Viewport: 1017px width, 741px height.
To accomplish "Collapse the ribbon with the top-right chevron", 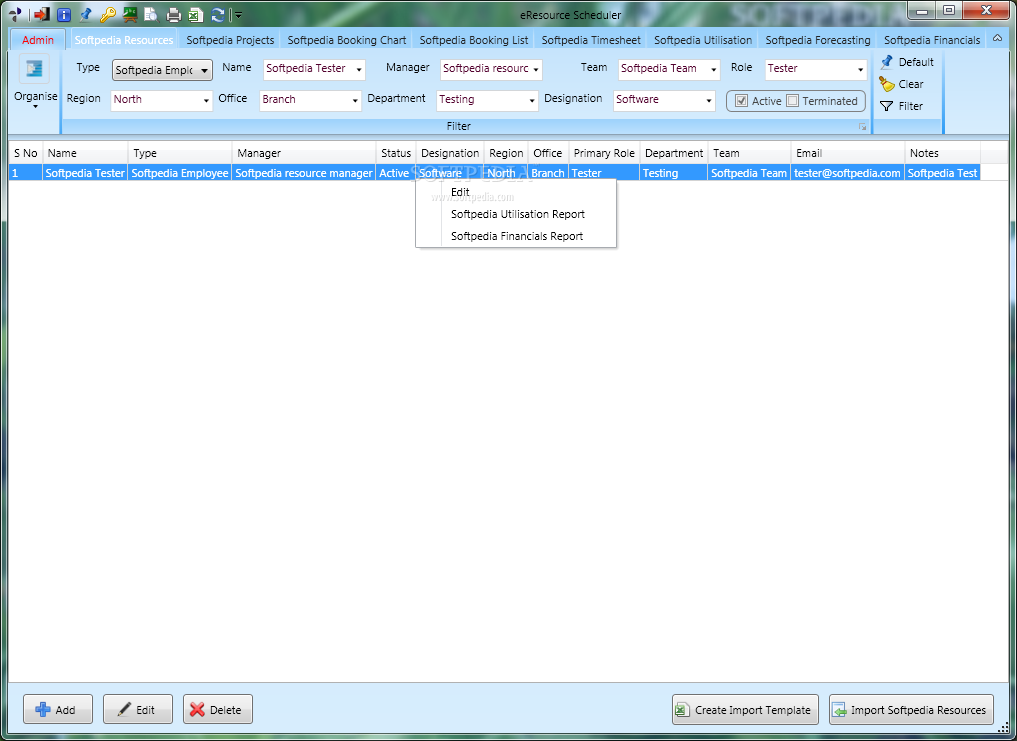I will (998, 39).
